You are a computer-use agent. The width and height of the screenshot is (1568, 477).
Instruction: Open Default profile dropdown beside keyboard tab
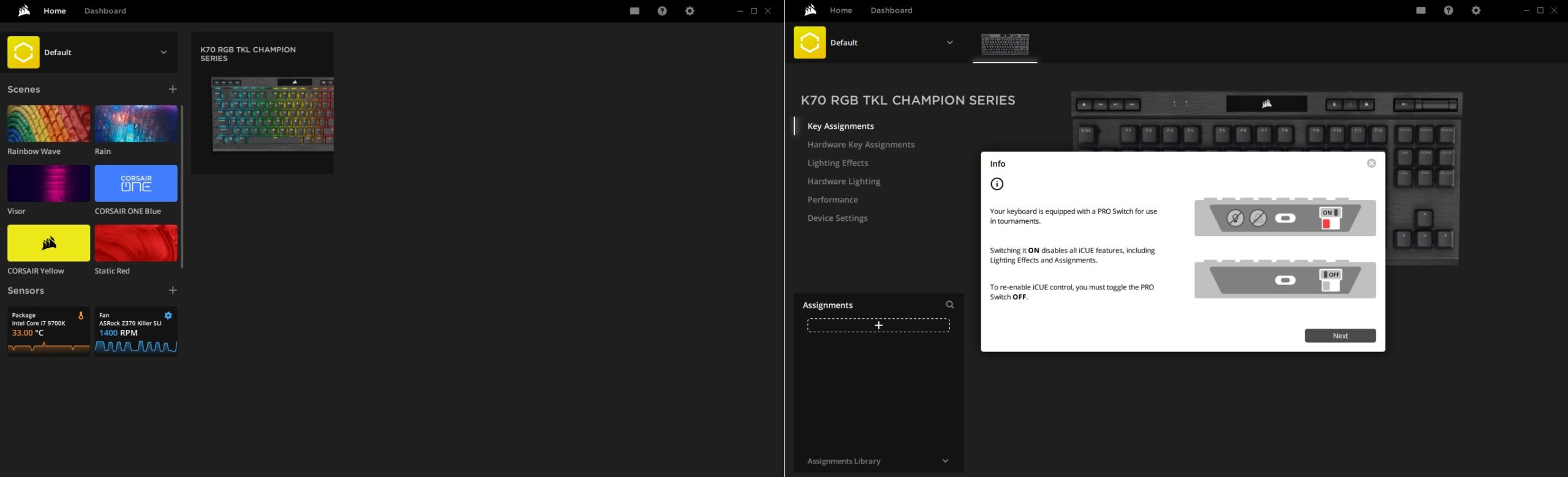tap(949, 43)
